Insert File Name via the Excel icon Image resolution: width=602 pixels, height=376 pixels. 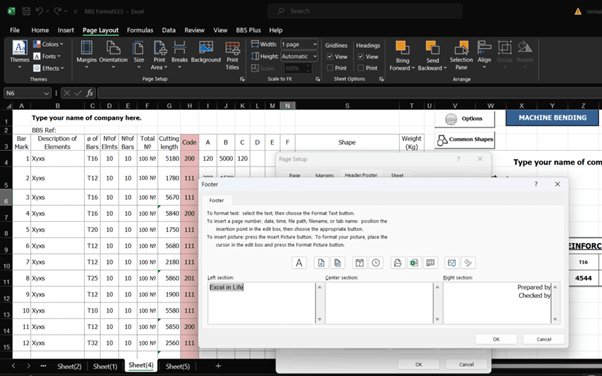[x=414, y=263]
